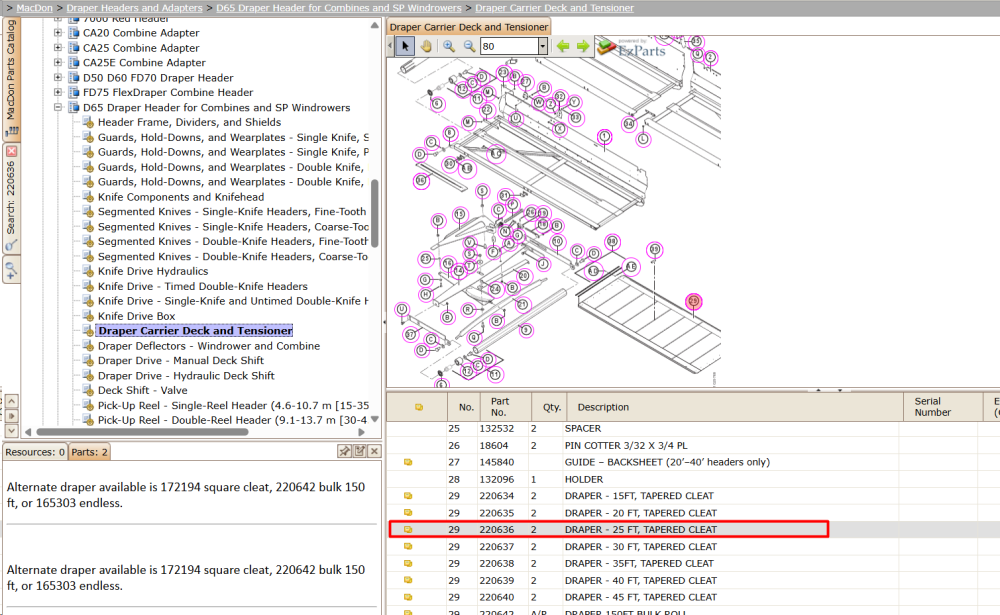Click the zoom percentage field showing 80

tap(509, 46)
